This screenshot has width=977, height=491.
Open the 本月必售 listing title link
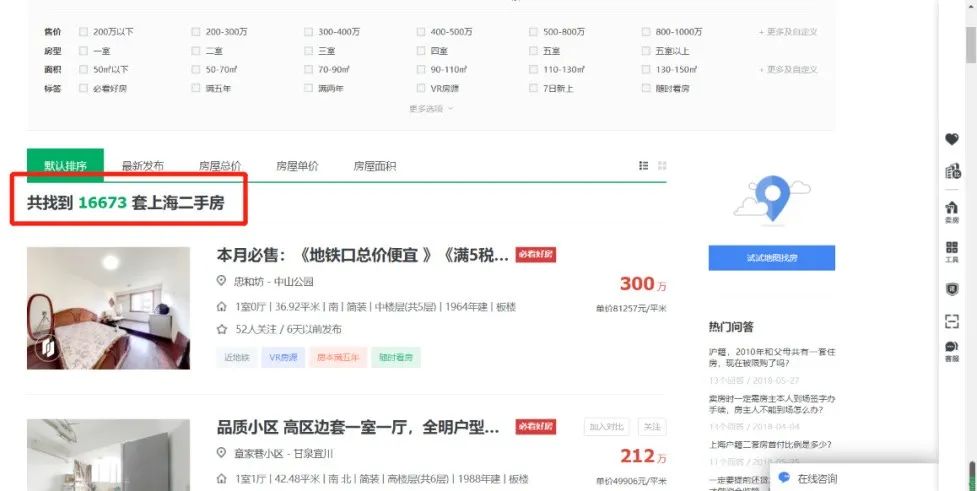click(362, 255)
